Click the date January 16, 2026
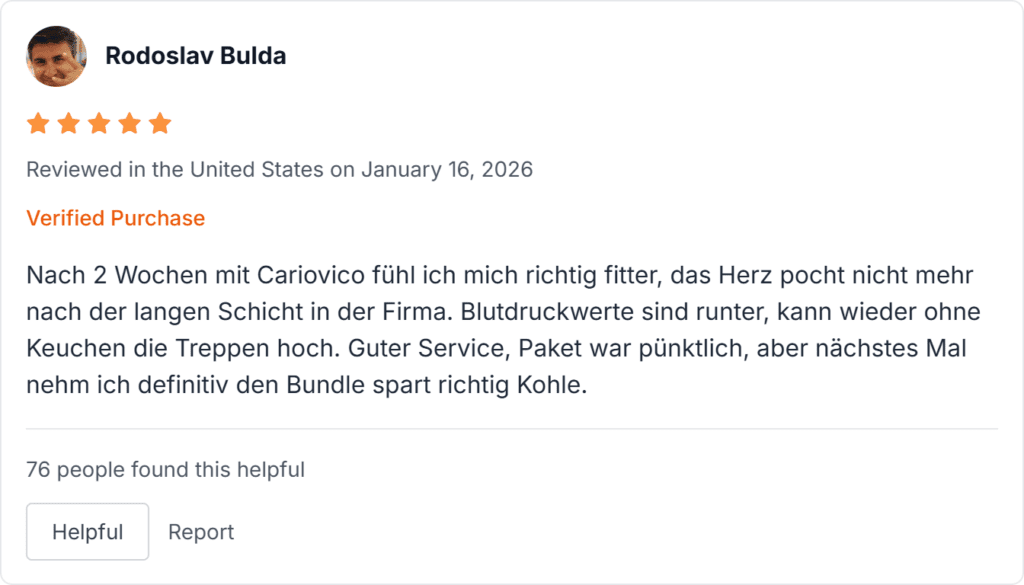Viewport: 1024px width, 585px height. point(447,169)
